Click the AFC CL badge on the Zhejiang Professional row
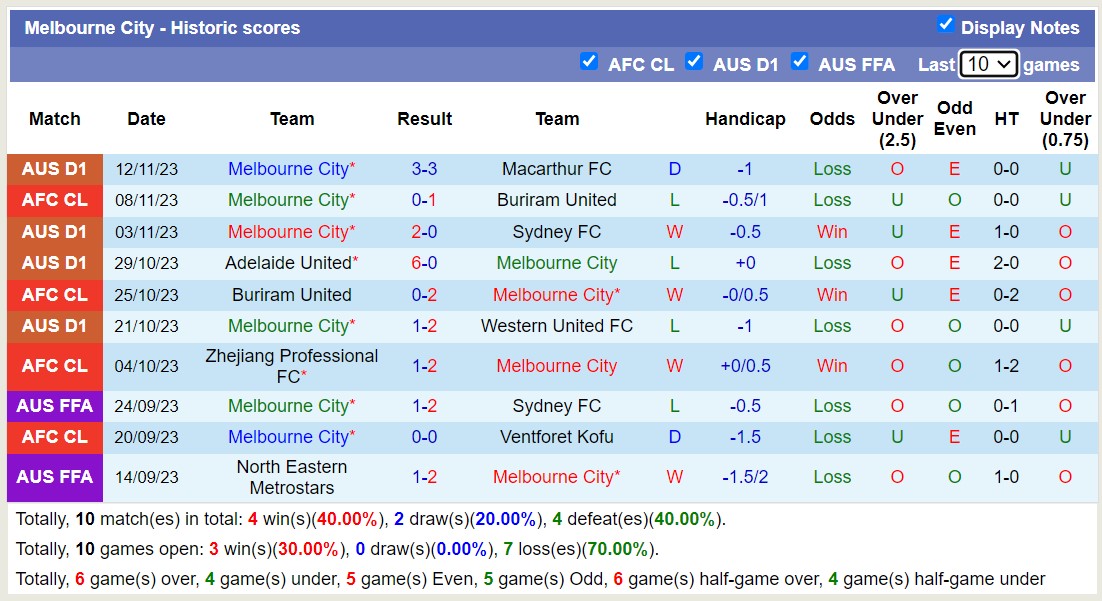Image resolution: width=1102 pixels, height=601 pixels. point(55,366)
